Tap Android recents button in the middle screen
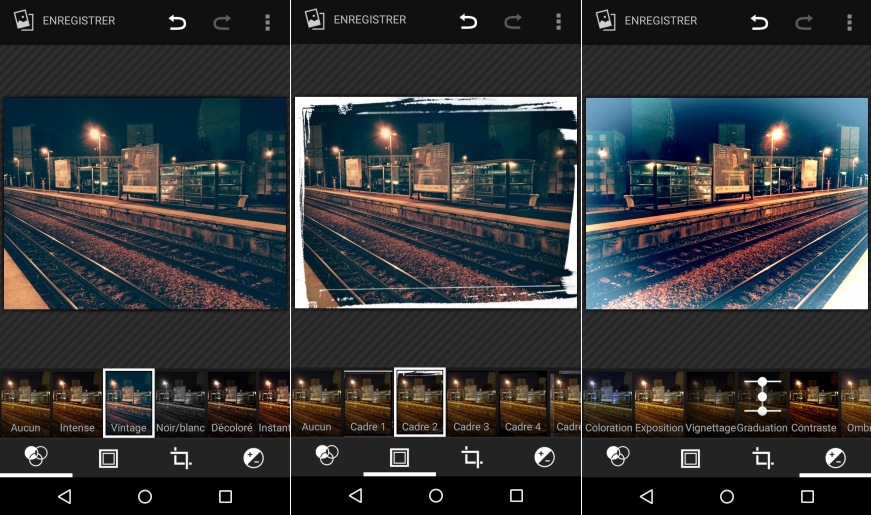Viewport: 871px width, 515px height. pos(517,495)
